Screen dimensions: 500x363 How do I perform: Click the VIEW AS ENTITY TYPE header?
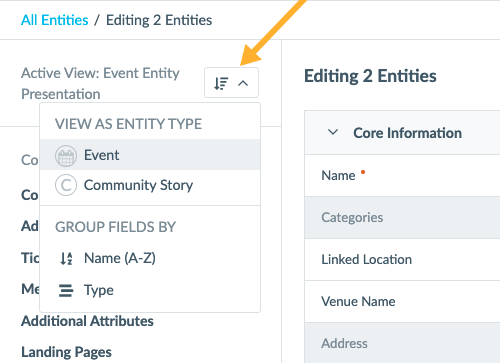tap(128, 124)
